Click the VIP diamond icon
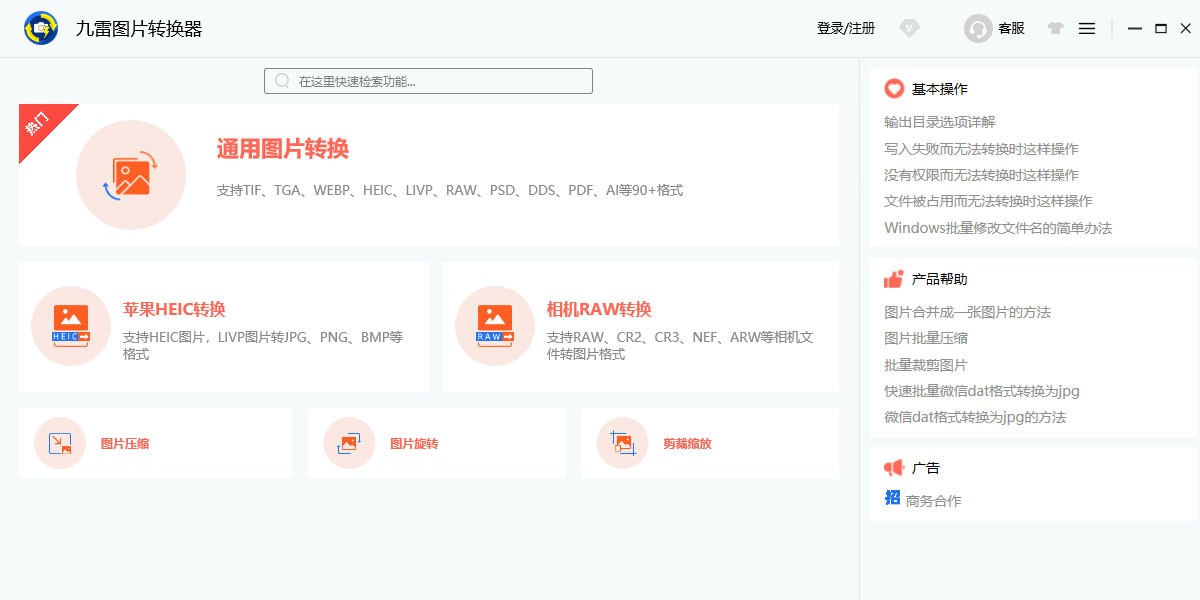This screenshot has width=1200, height=600. [x=909, y=29]
